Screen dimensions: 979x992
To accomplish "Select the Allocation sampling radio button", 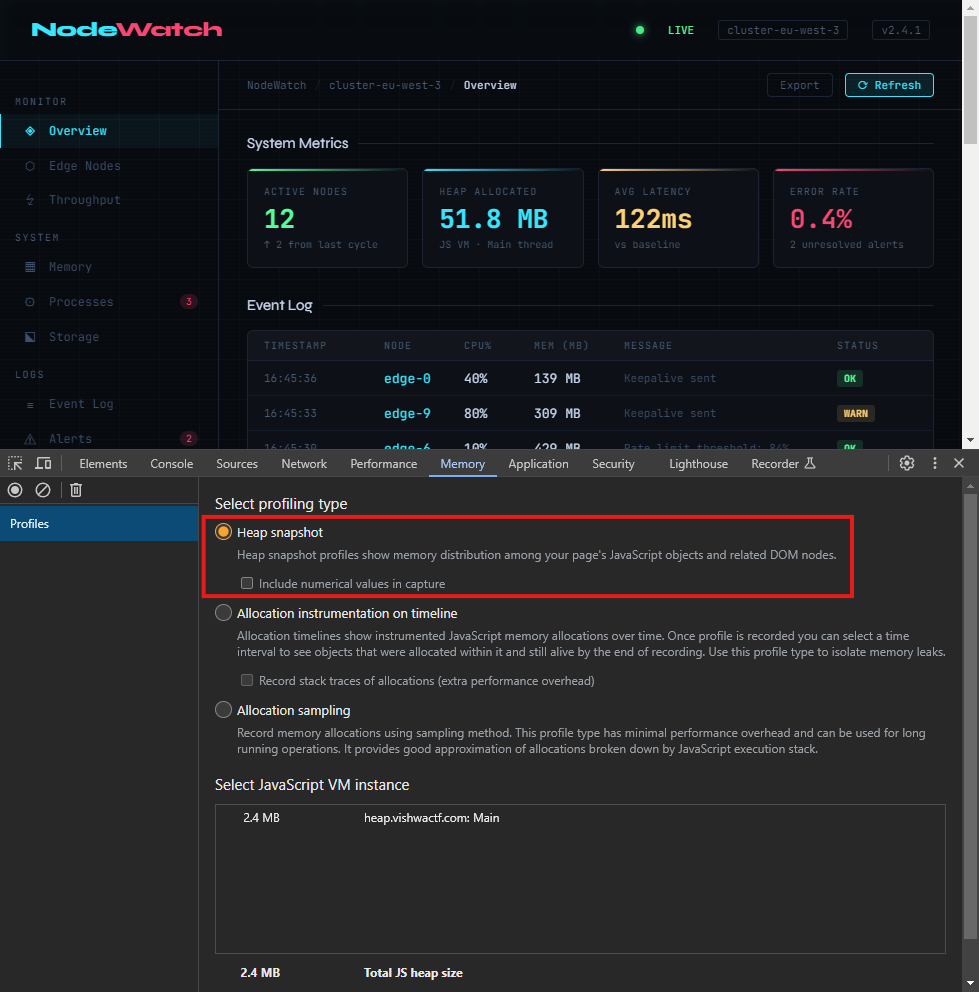I will click(x=223, y=710).
